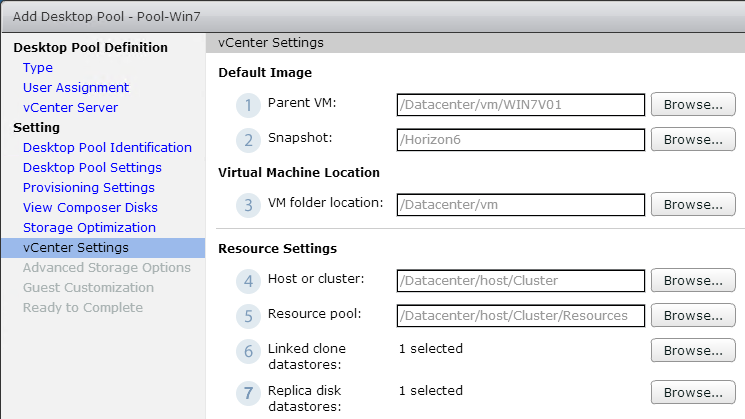Click the Parent VM path field
Image resolution: width=745 pixels, height=419 pixels.
click(x=521, y=105)
